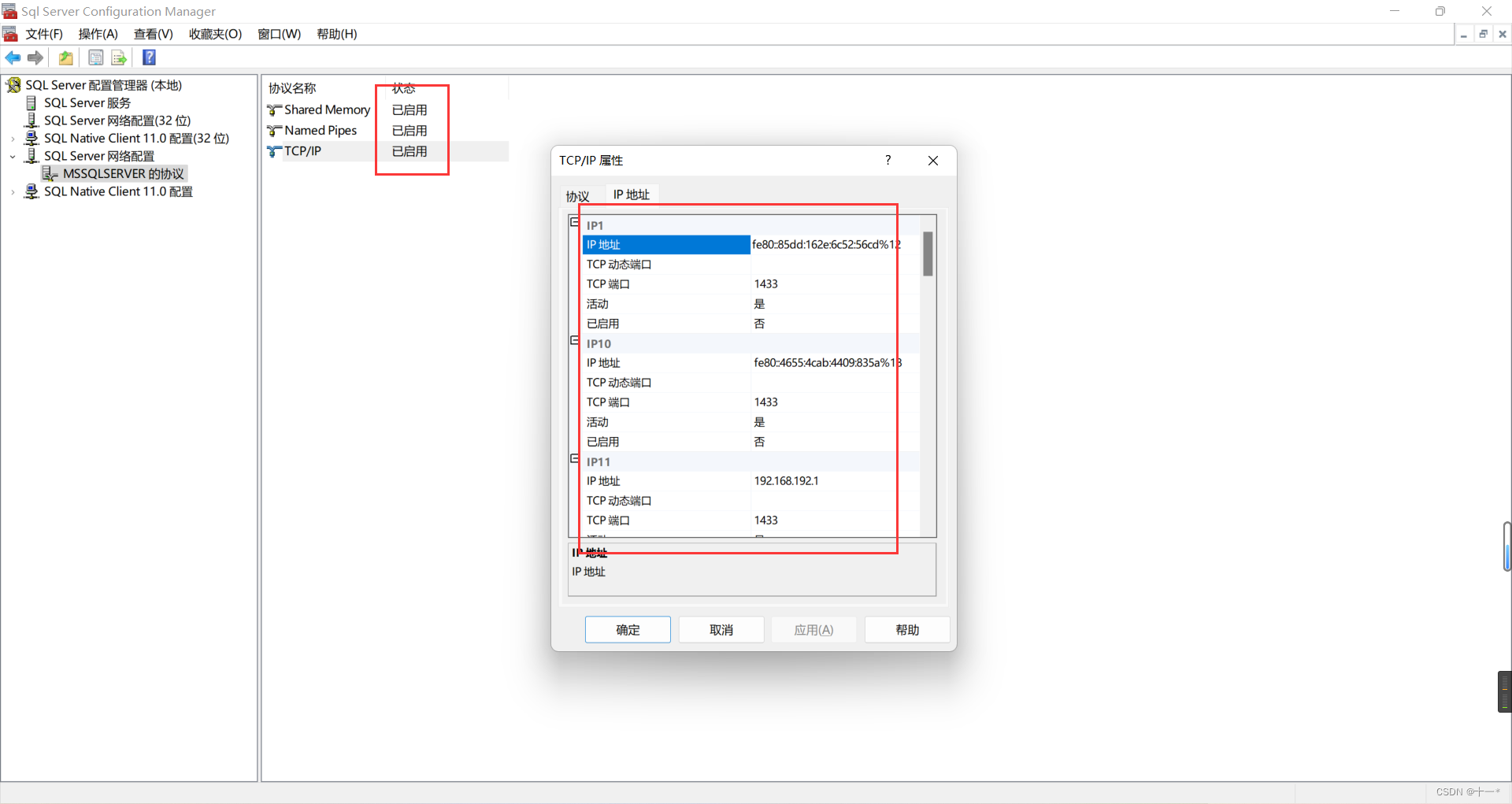
Task: Select the Shared Memory row
Action: (387, 110)
